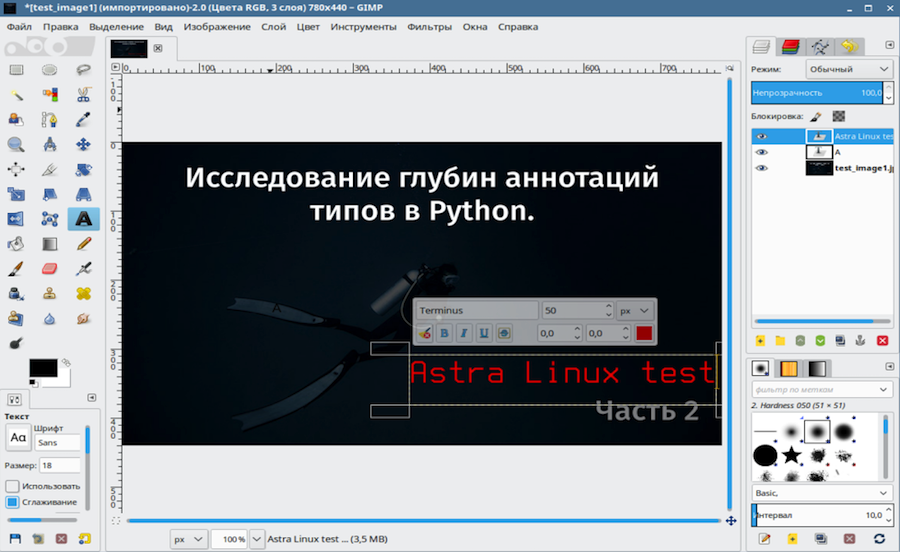This screenshot has width=900, height=552.
Task: Open the Слой menu
Action: click(273, 27)
